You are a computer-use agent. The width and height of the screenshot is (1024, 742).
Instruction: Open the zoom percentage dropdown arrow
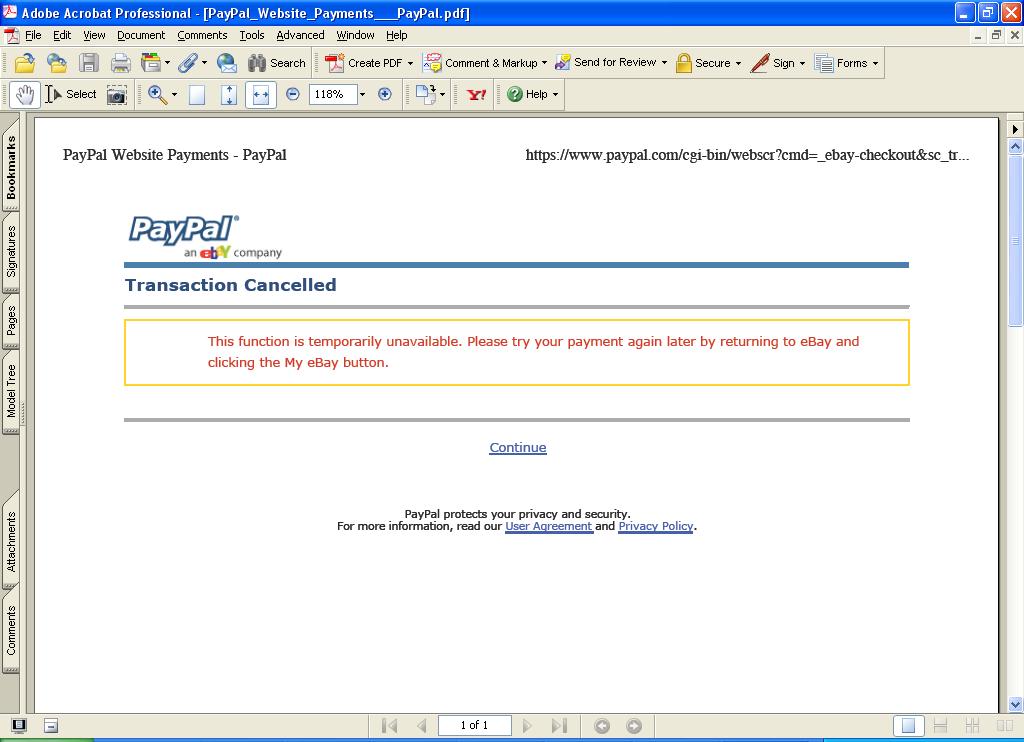362,95
